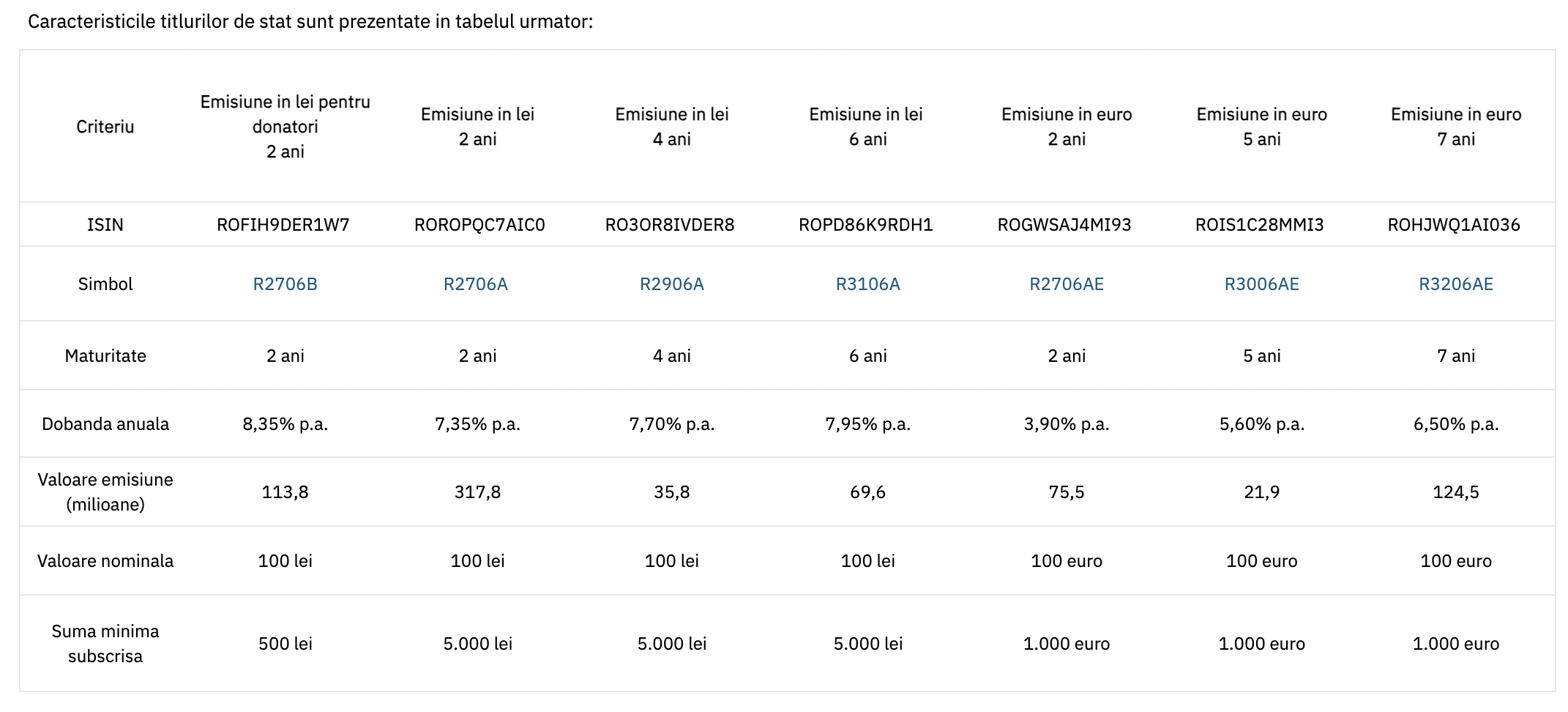1568x712 pixels.
Task: Open the R2706AE symbol link
Action: pos(1066,284)
